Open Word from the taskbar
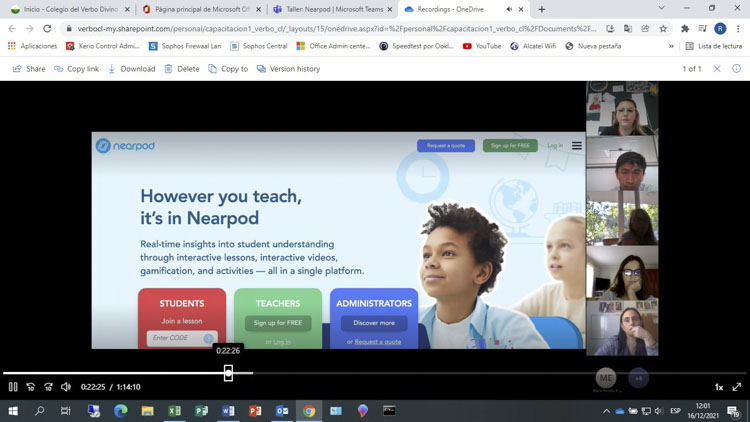The width and height of the screenshot is (750, 422). tap(228, 411)
